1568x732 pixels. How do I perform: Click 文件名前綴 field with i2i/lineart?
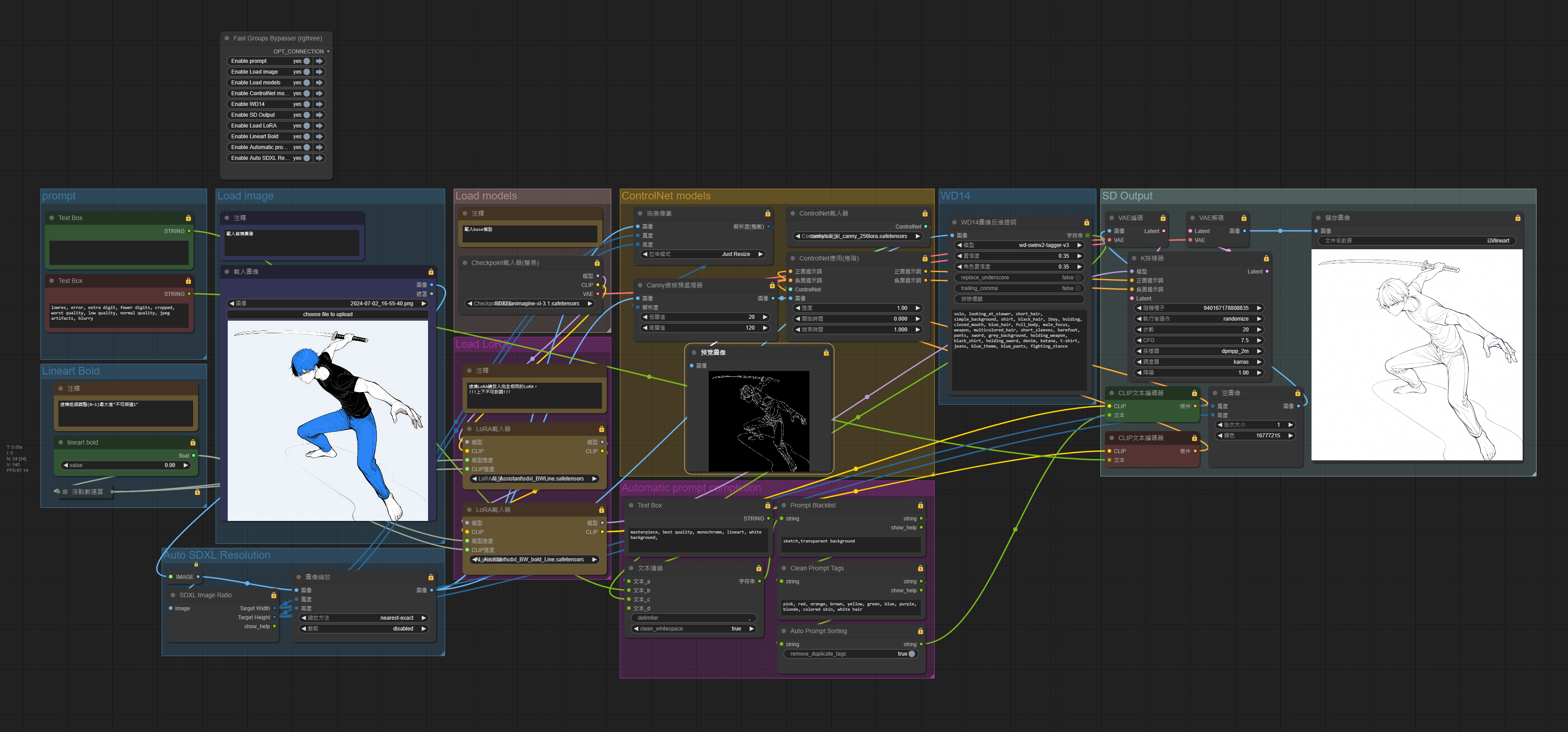tap(1417, 241)
